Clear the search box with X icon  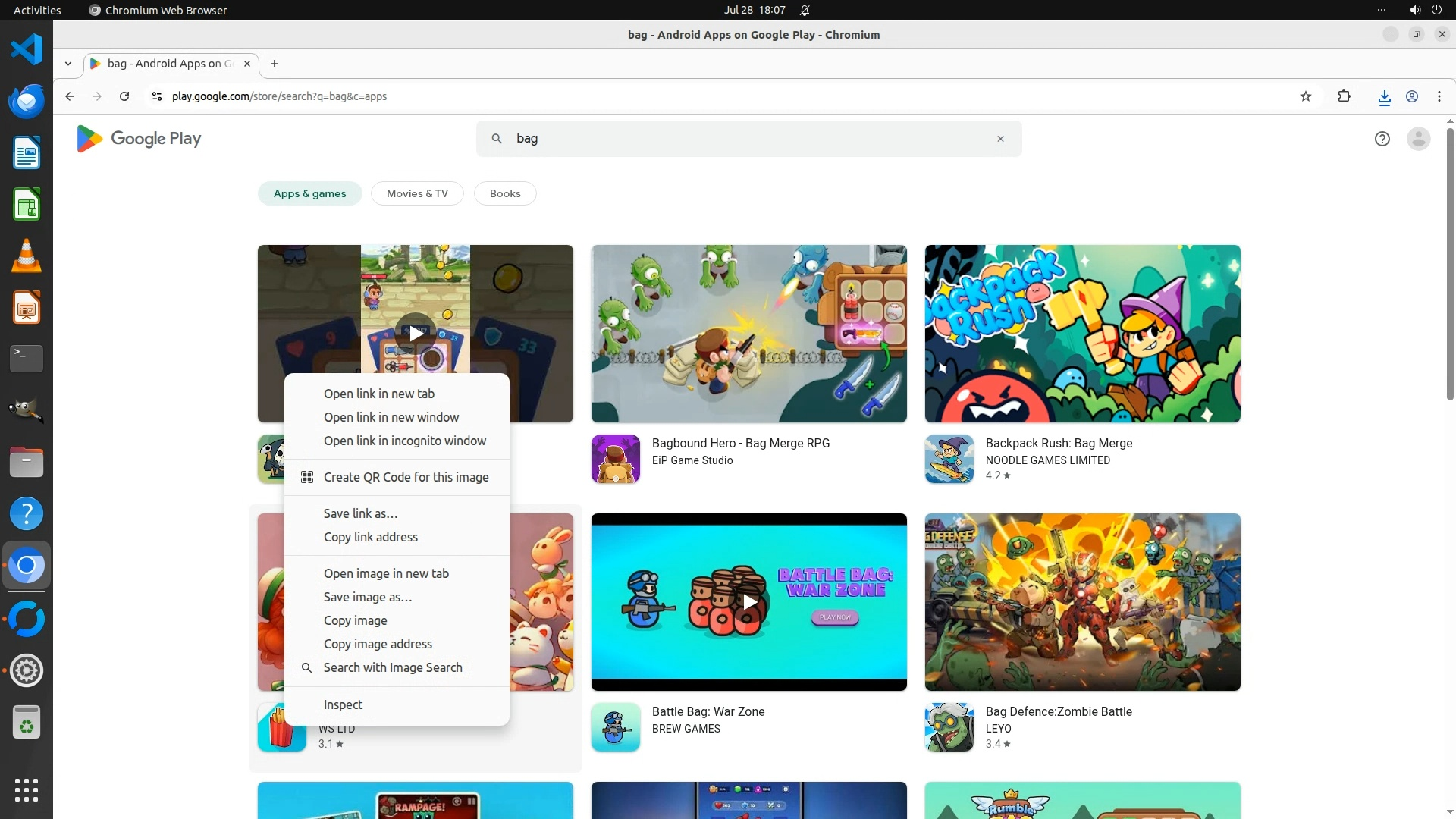[x=1000, y=139]
